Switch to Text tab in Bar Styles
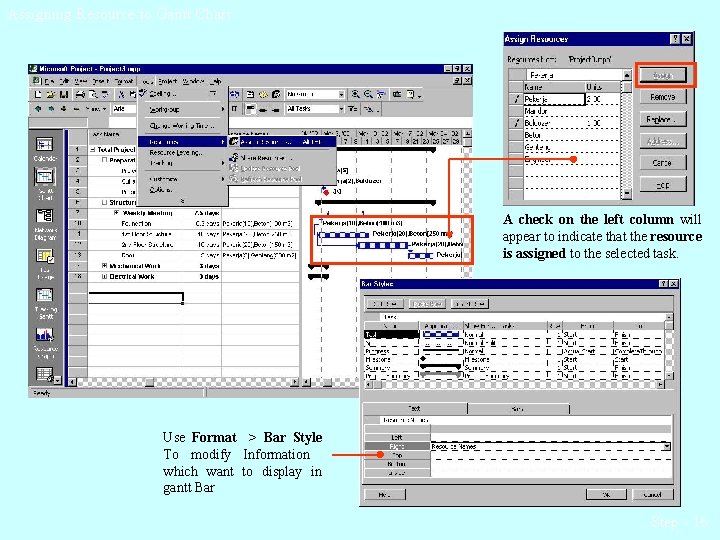Viewport: 720px width, 540px height. pos(415,408)
